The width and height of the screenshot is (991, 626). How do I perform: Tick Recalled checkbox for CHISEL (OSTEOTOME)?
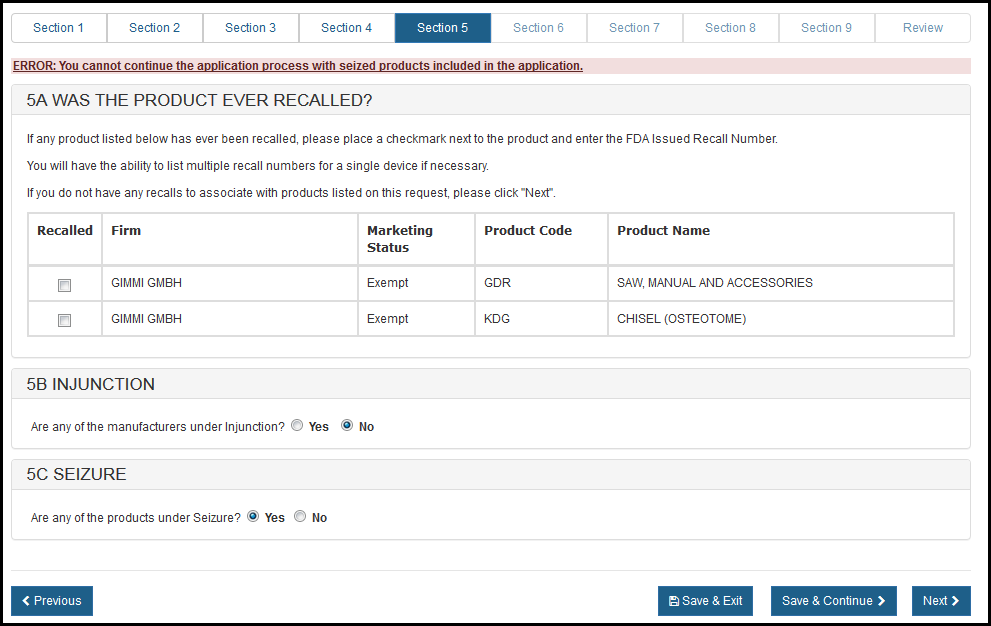click(65, 321)
